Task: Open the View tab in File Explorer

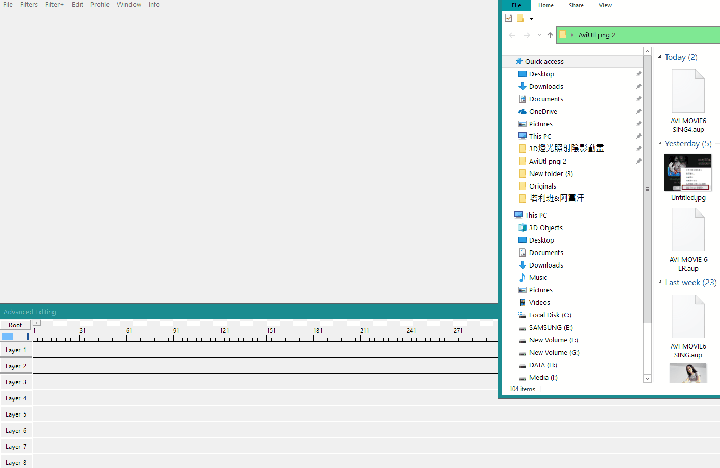Action: 605,5
